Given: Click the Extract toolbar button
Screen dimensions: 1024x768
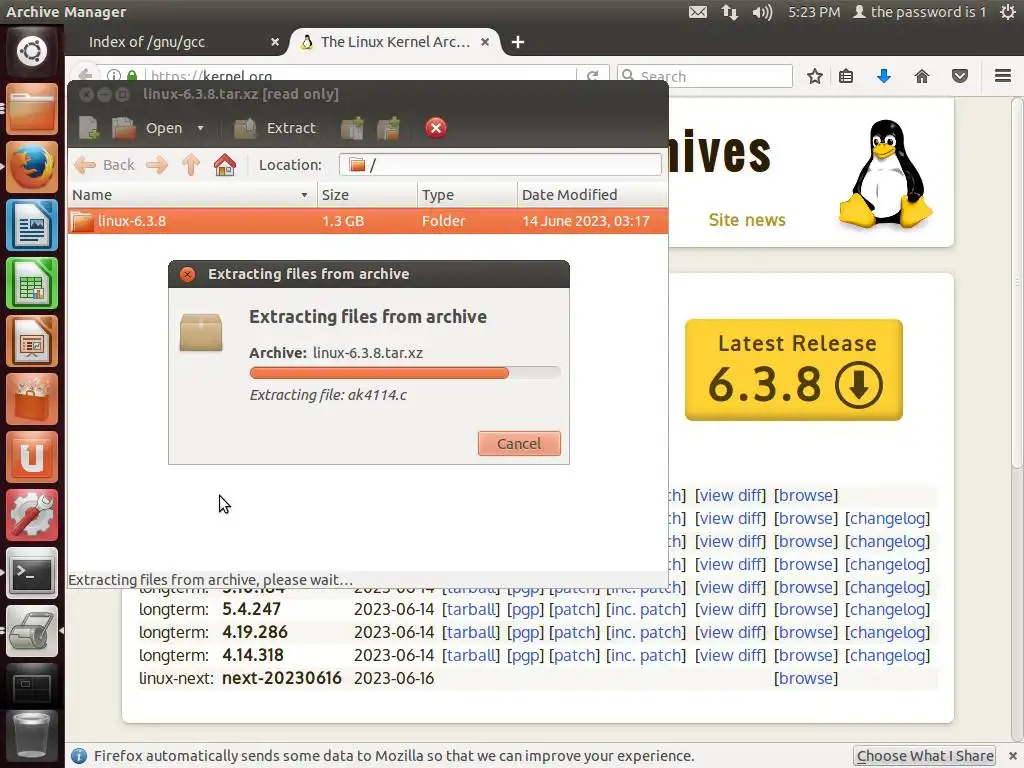Looking at the screenshot, I should coord(275,128).
